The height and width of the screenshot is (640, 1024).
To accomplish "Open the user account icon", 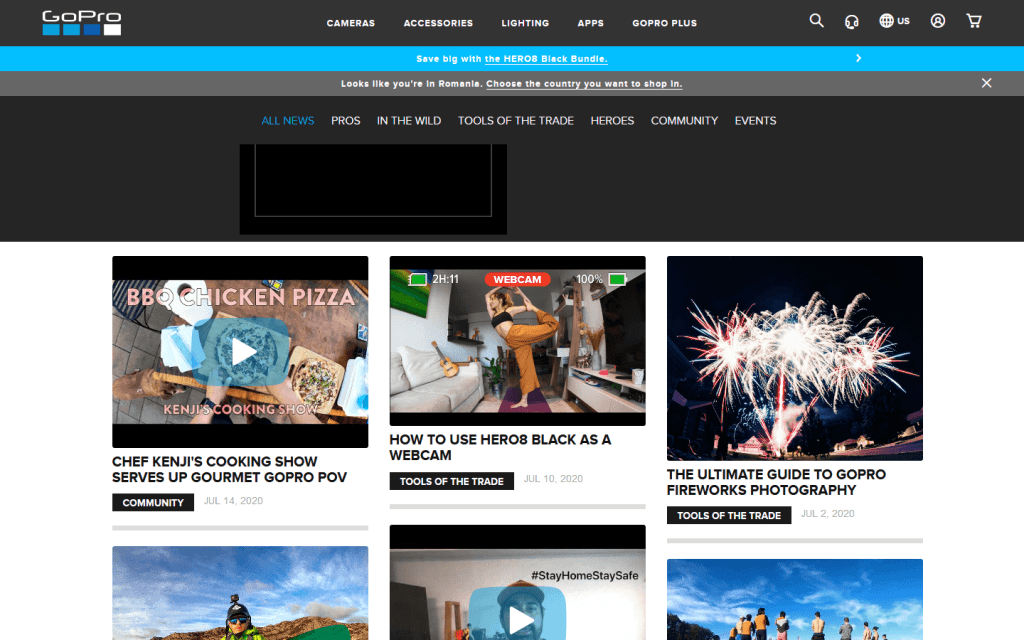I will [x=938, y=21].
